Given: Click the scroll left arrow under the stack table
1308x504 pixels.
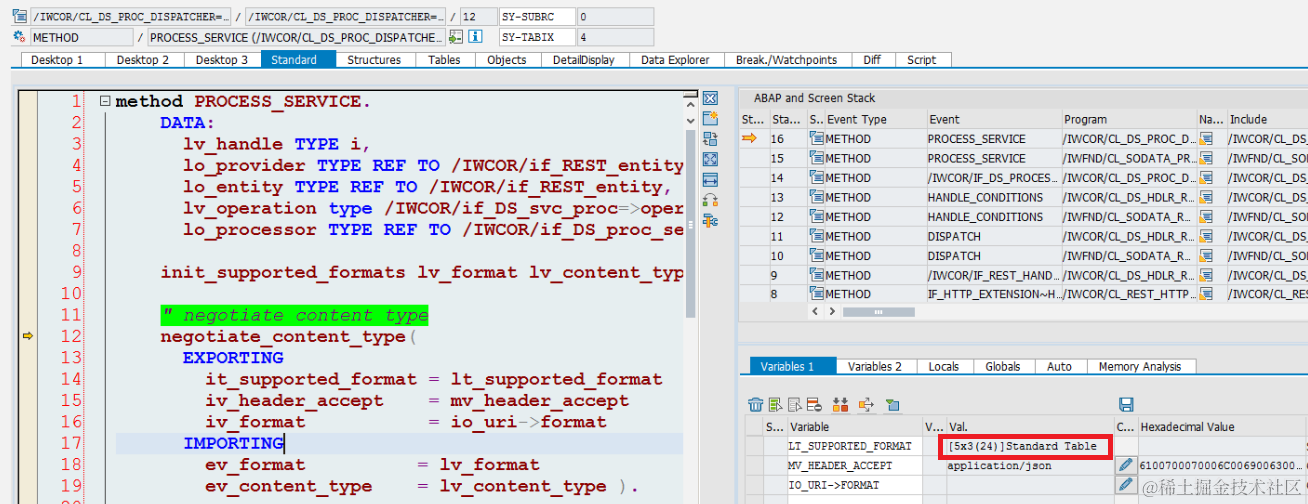Looking at the screenshot, I should (813, 312).
